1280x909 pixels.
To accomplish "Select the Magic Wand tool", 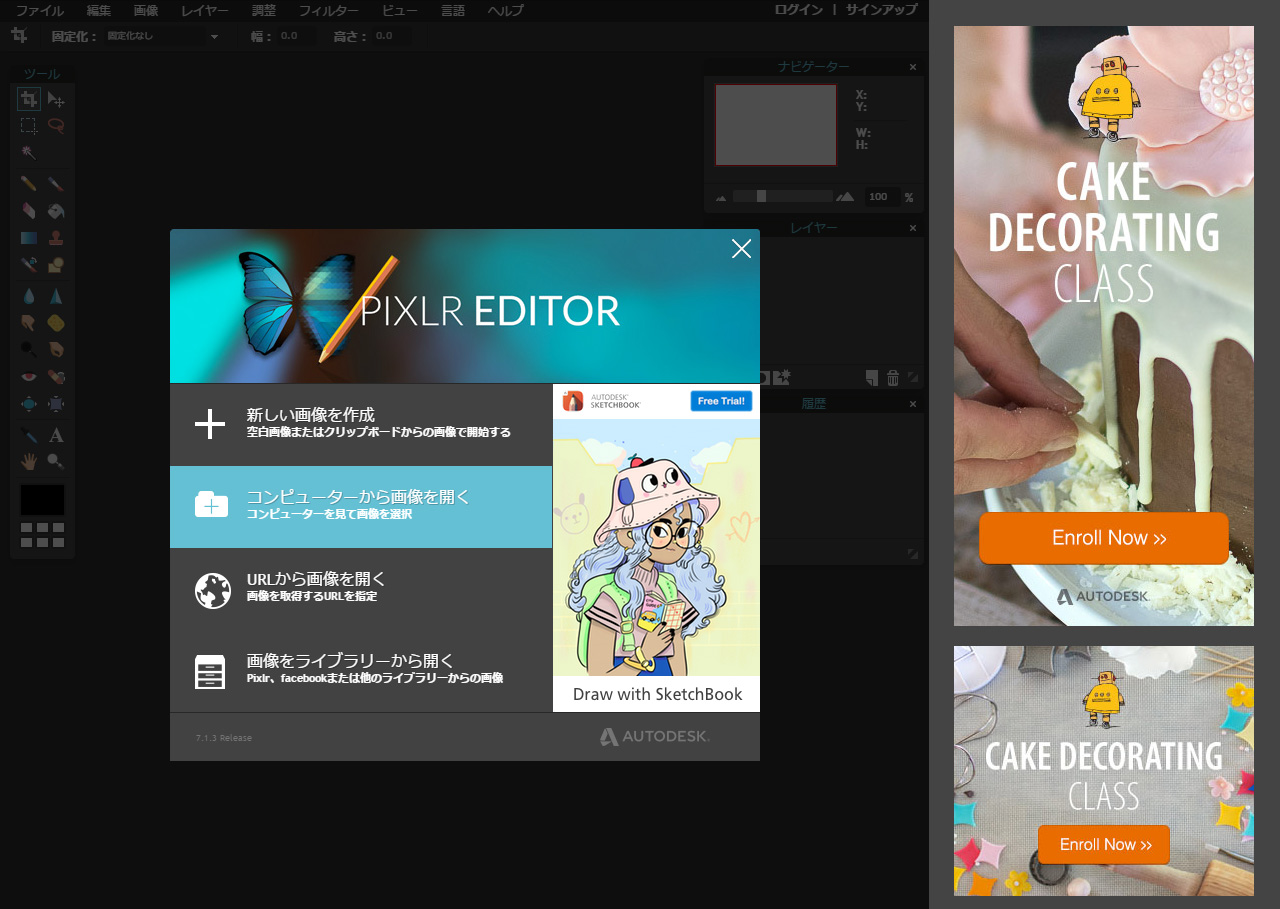I will (29, 153).
